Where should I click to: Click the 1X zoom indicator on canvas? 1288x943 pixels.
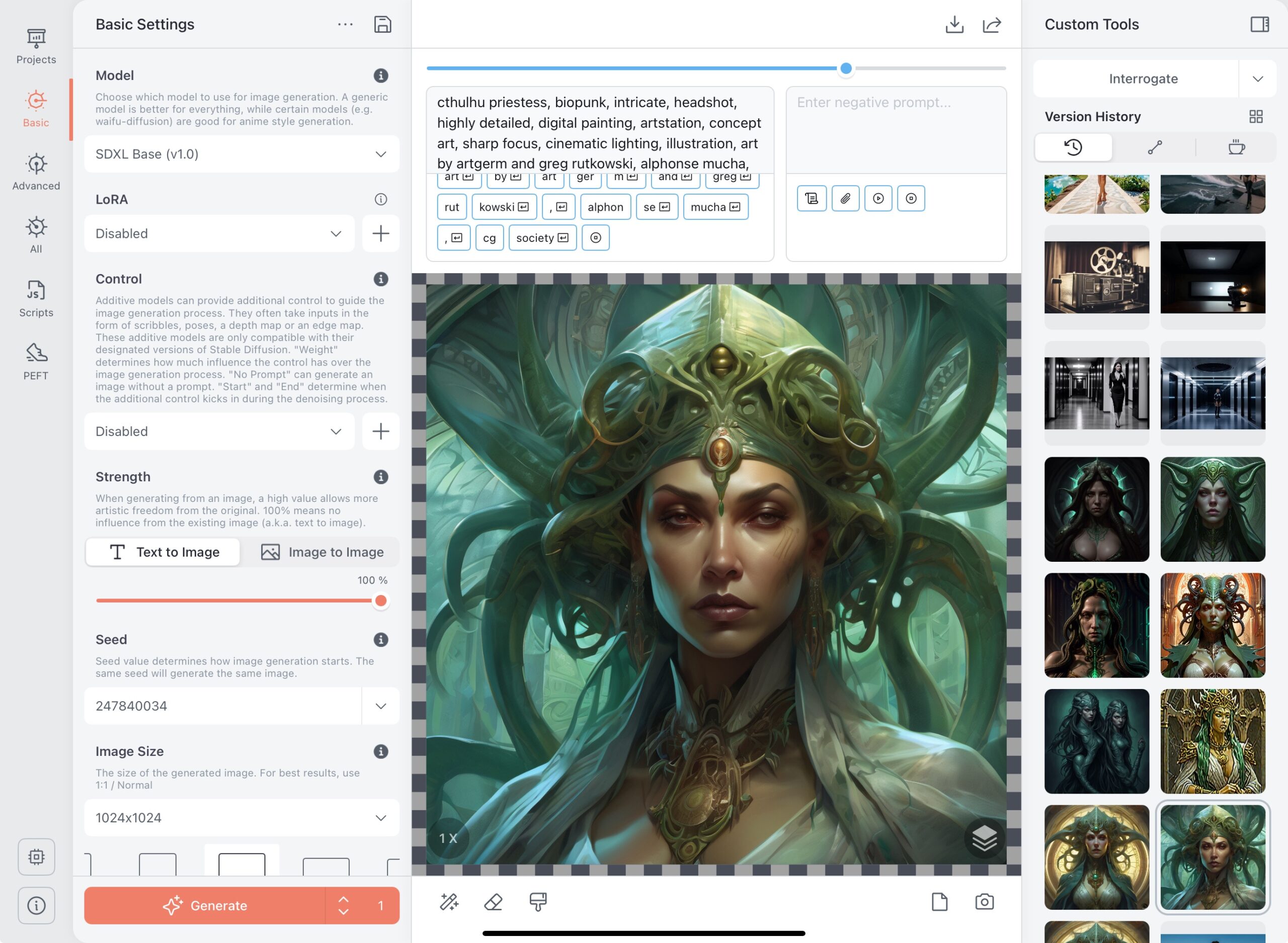click(448, 838)
